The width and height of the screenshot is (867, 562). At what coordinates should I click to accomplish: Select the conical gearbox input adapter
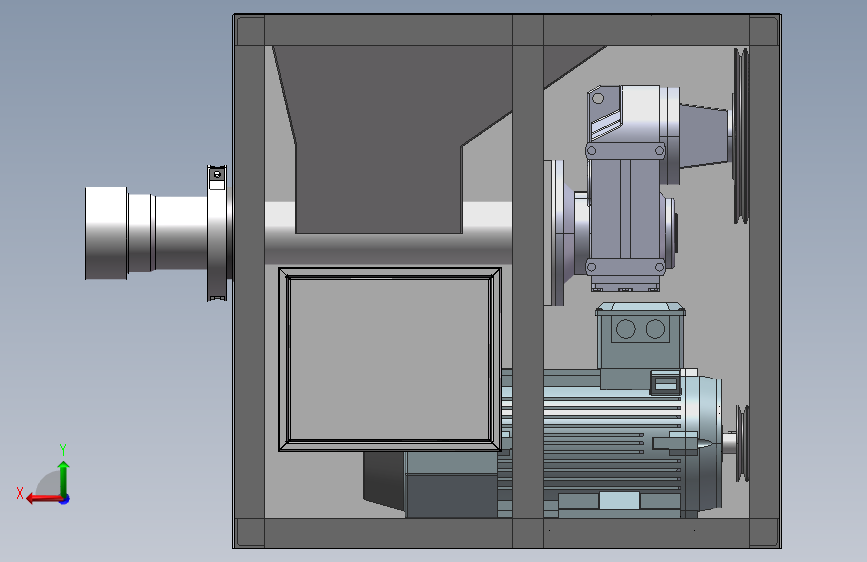[703, 135]
